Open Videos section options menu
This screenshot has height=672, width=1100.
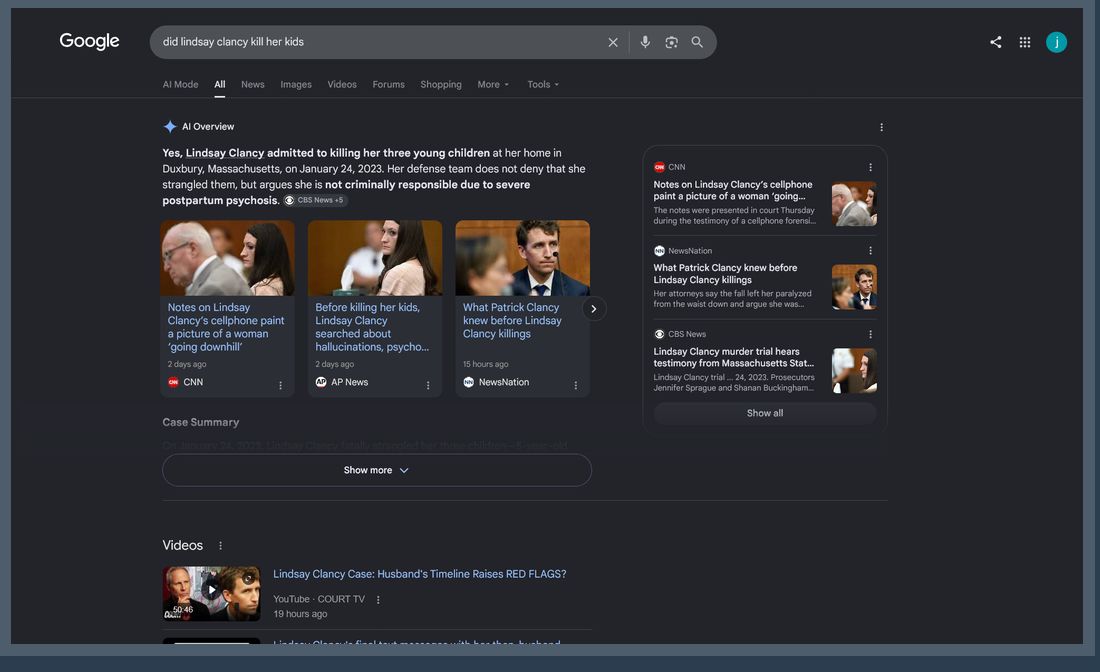tap(220, 546)
